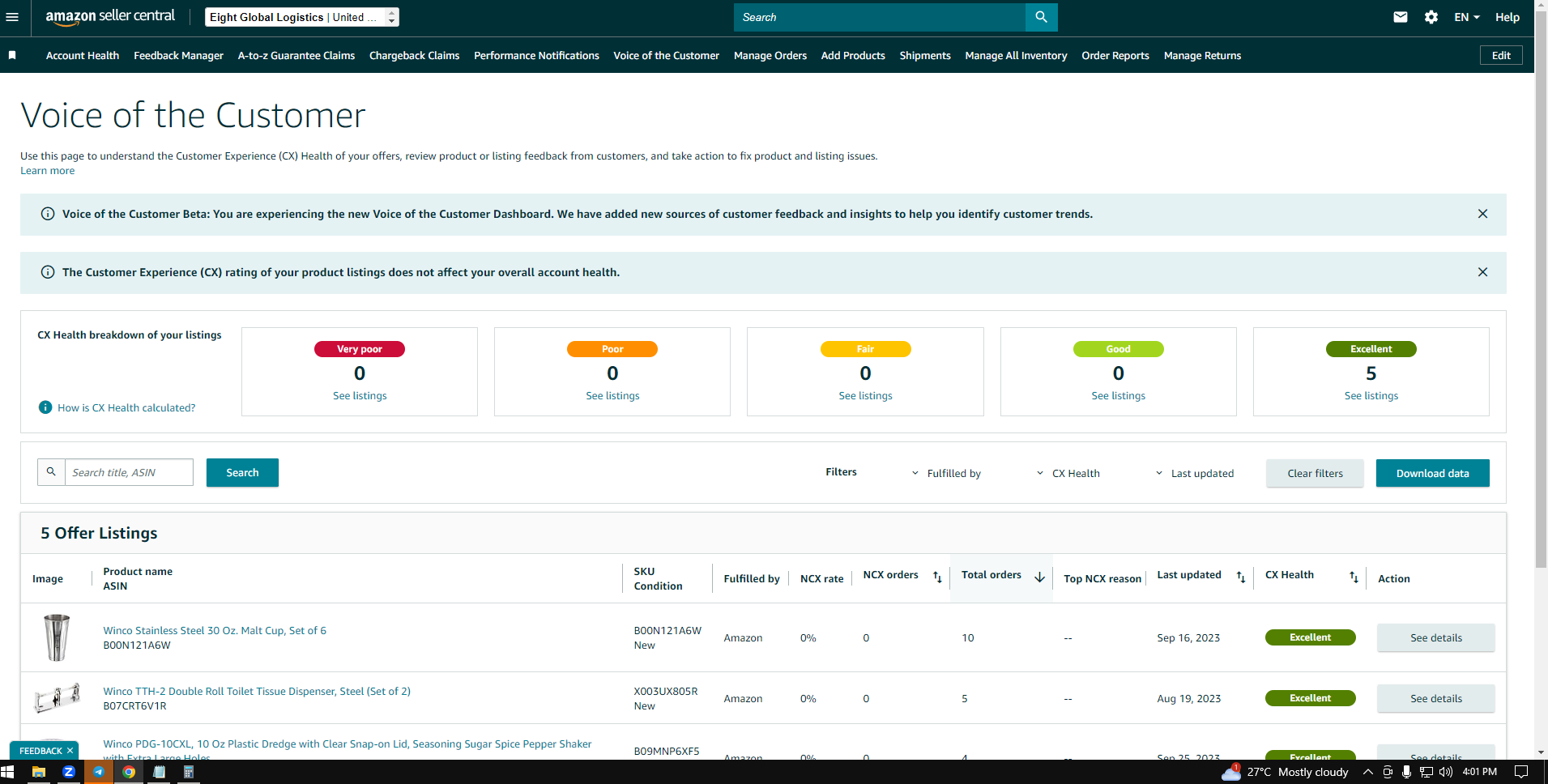This screenshot has height=784, width=1548.
Task: Click the magnifier icon in listing search box
Action: (x=51, y=472)
